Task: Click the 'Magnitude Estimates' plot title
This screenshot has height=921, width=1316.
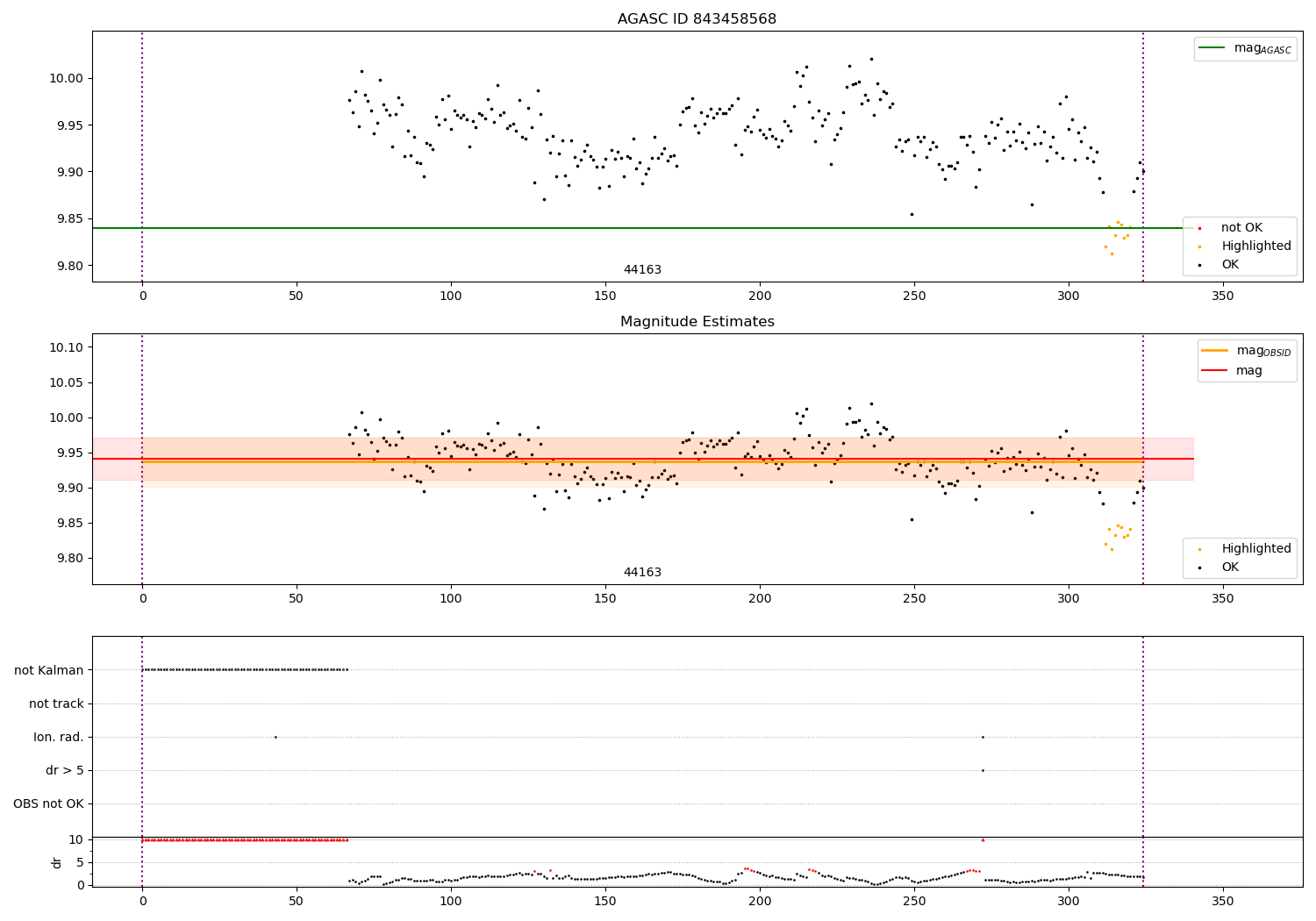Action: click(x=697, y=322)
